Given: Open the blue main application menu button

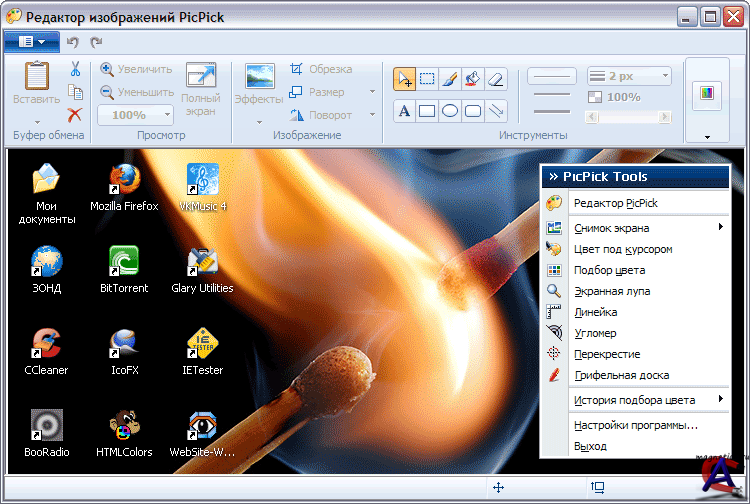Looking at the screenshot, I should pyautogui.click(x=31, y=42).
